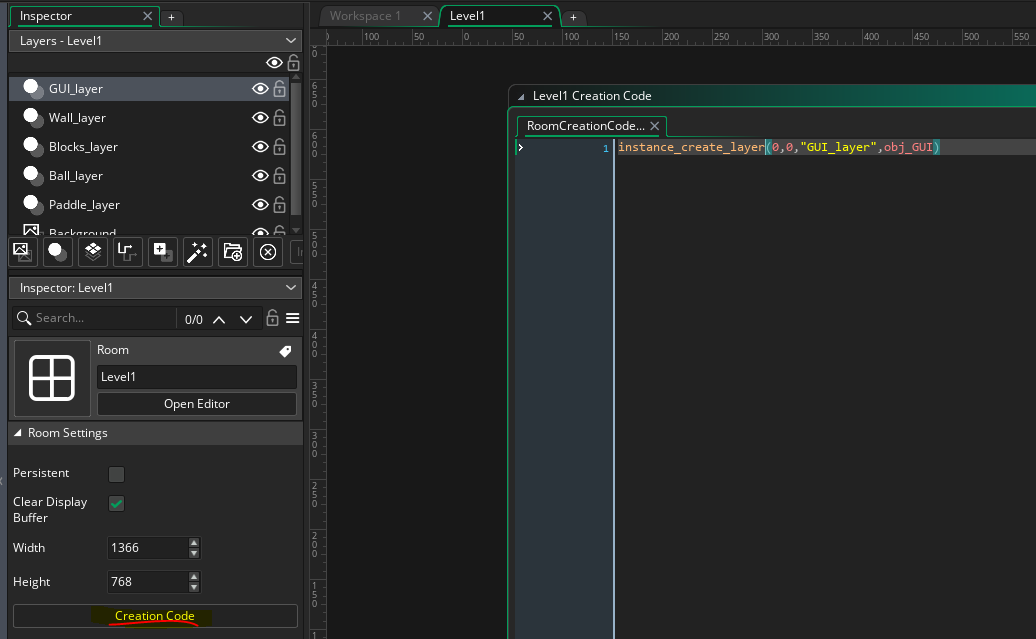1036x639 pixels.
Task: Create new tile layer icon
Action: click(x=92, y=252)
